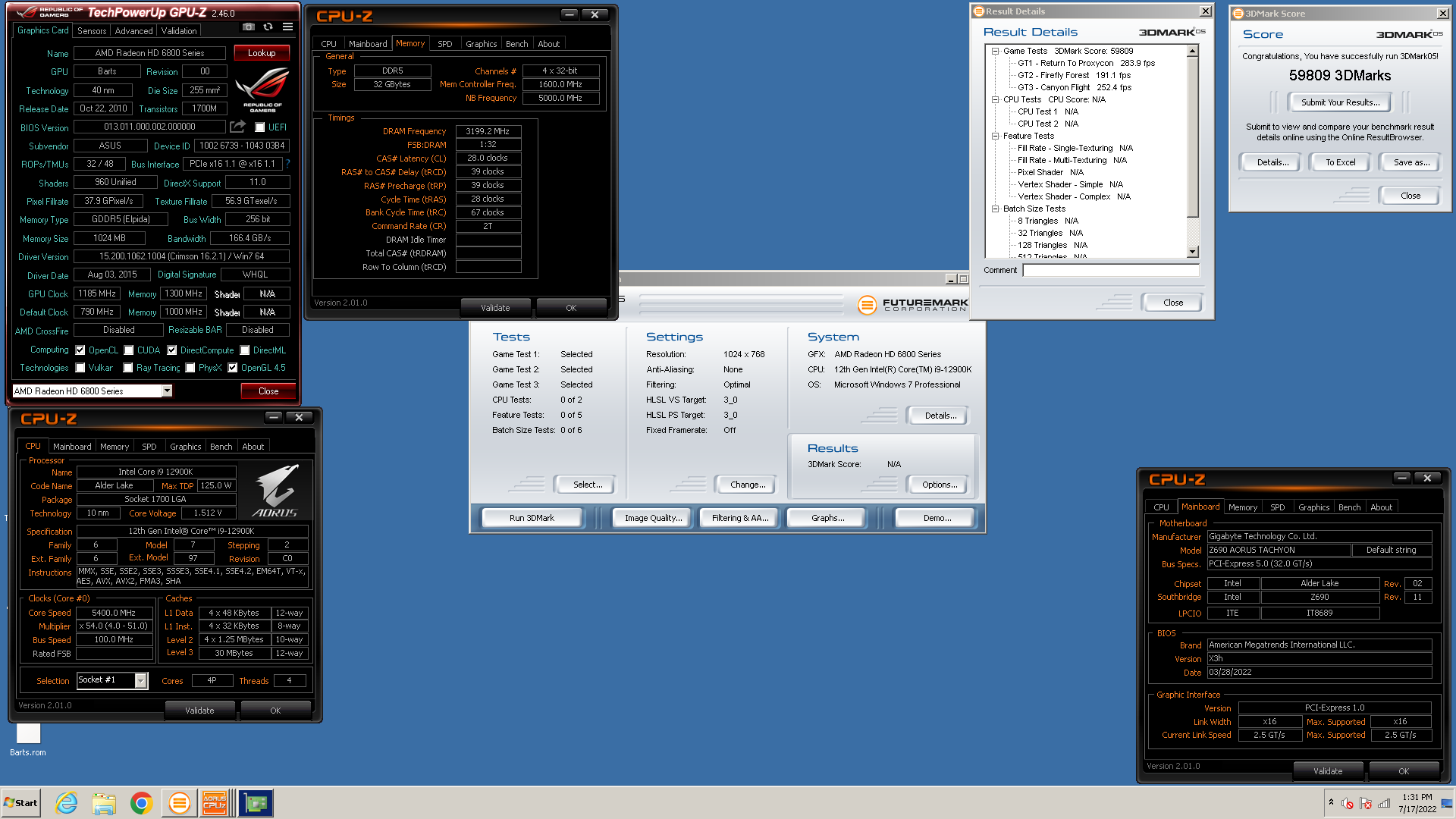Toggle OpenGL 4.5 checkbox
This screenshot has width=1456, height=819.
pyautogui.click(x=233, y=368)
